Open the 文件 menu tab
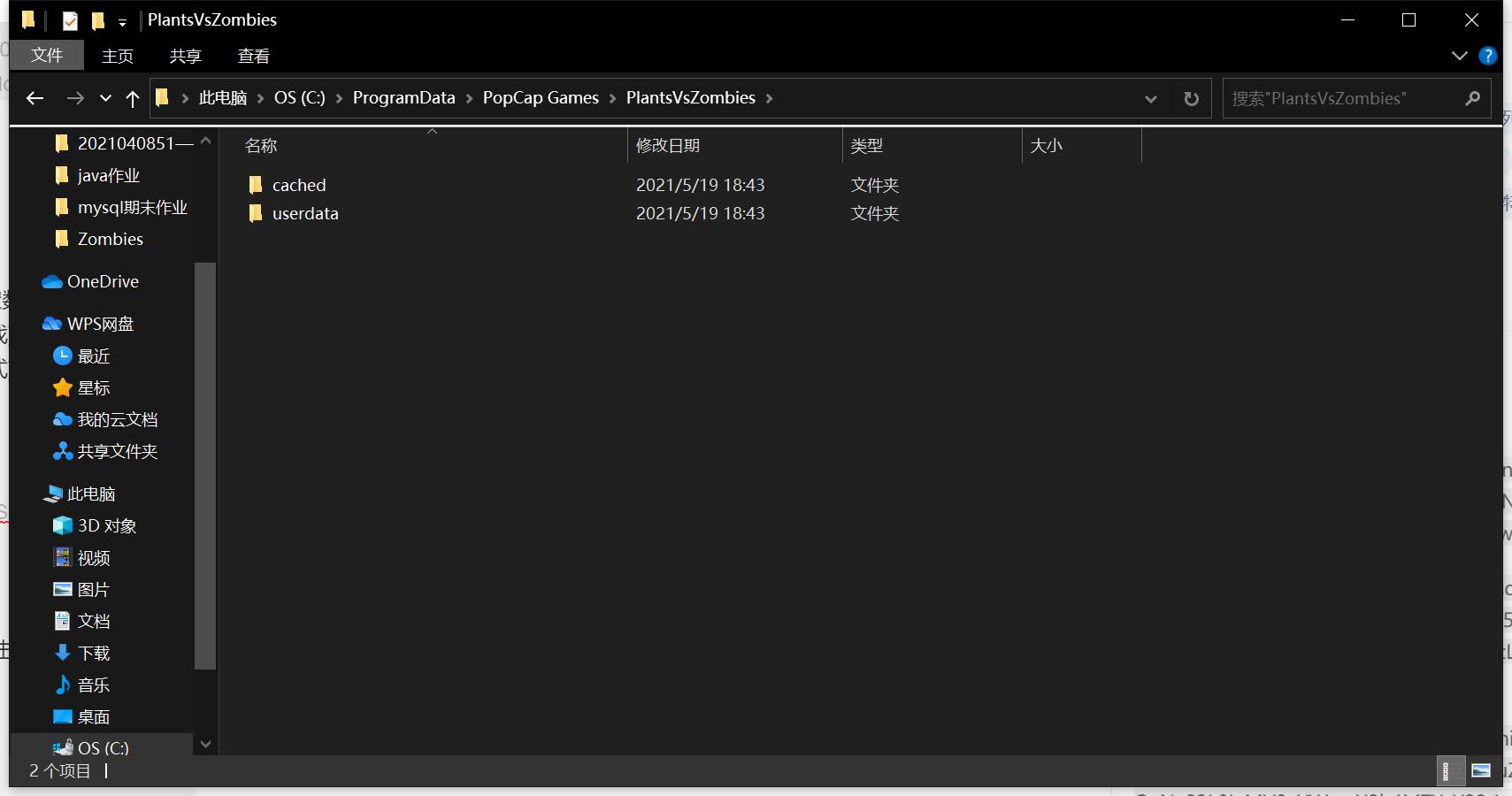 [x=47, y=56]
